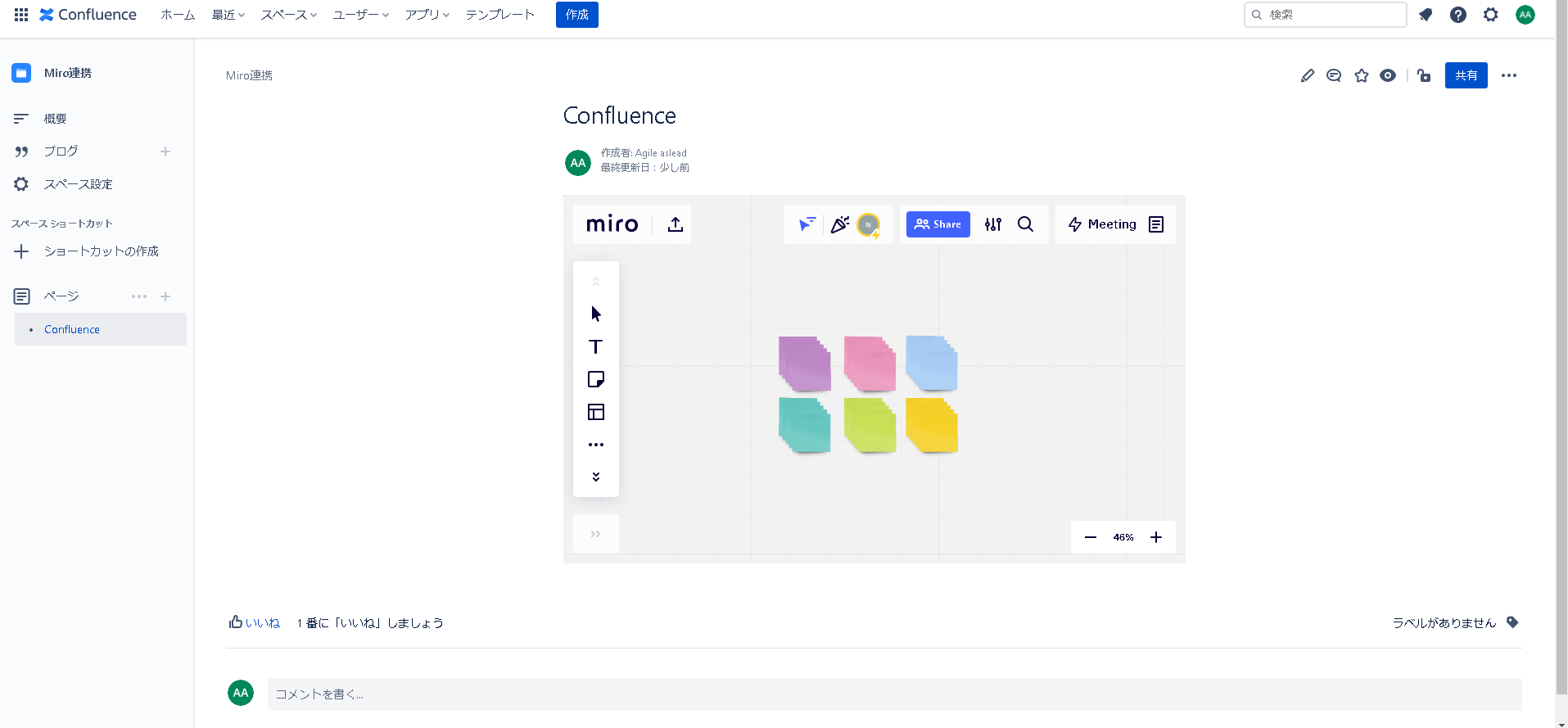Select the Miro text tool
This screenshot has width=1568, height=728.
(x=595, y=346)
